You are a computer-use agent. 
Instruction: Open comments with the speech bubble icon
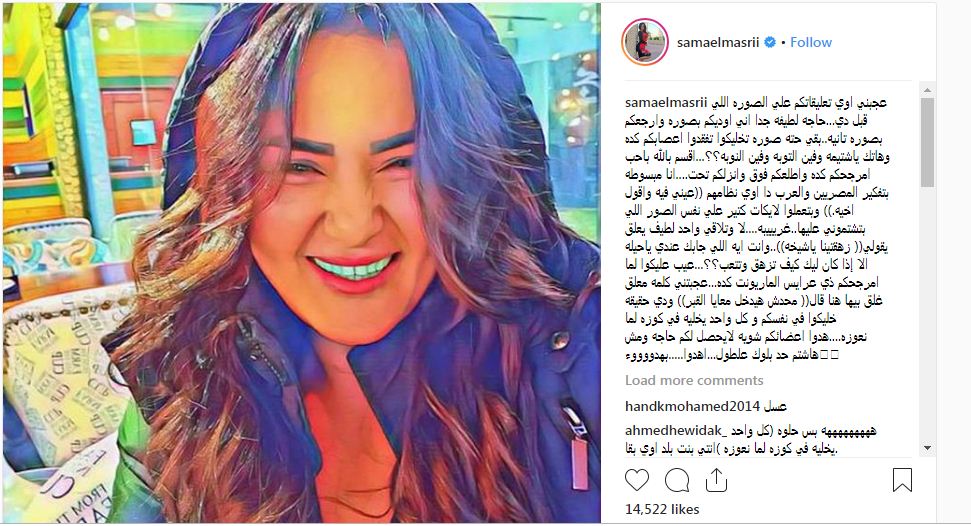click(677, 480)
